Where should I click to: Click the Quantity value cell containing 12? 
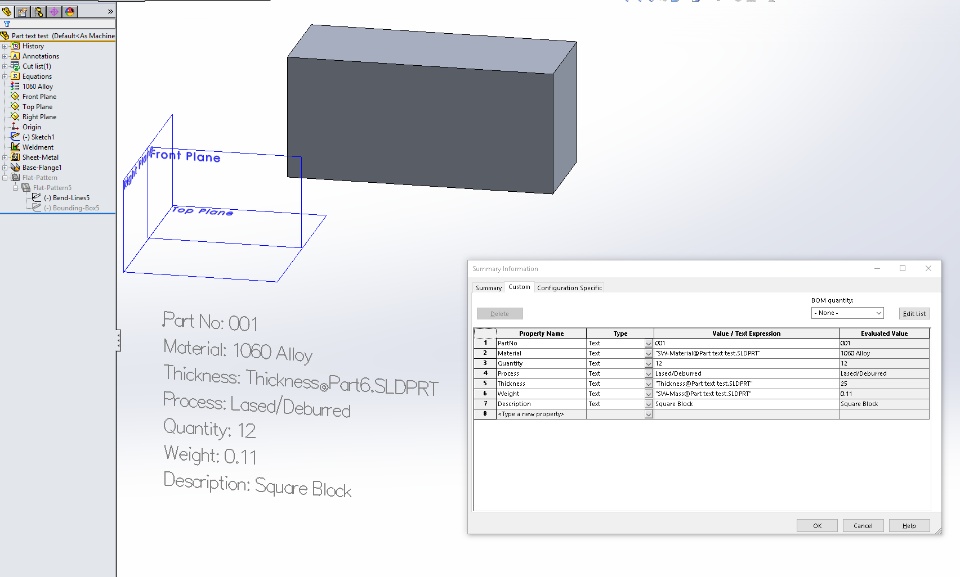click(x=746, y=364)
